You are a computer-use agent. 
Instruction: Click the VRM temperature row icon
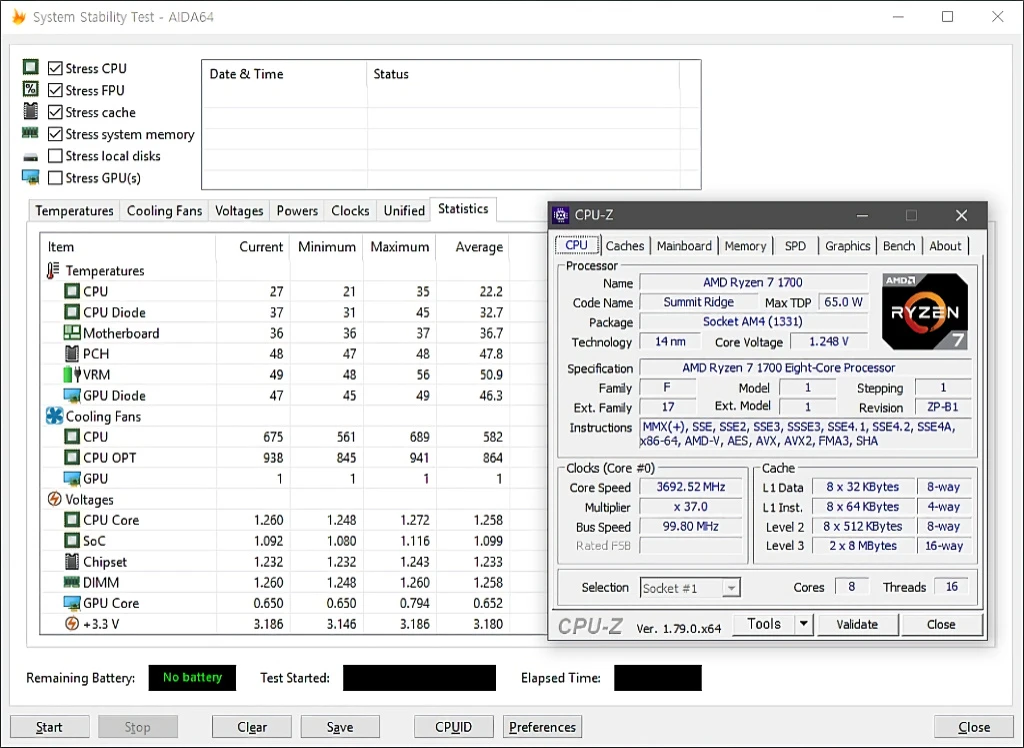pos(72,374)
